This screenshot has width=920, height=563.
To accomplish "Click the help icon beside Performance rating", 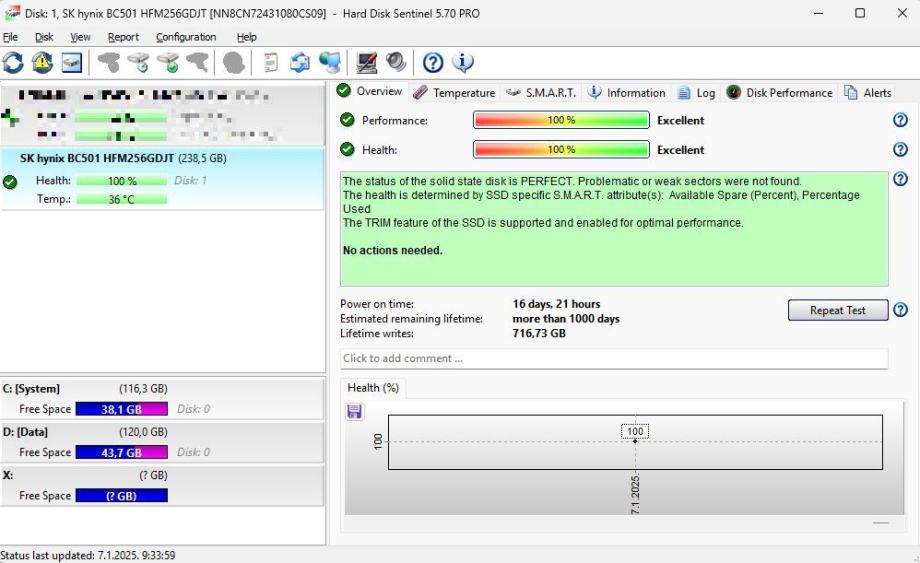I will [x=900, y=120].
